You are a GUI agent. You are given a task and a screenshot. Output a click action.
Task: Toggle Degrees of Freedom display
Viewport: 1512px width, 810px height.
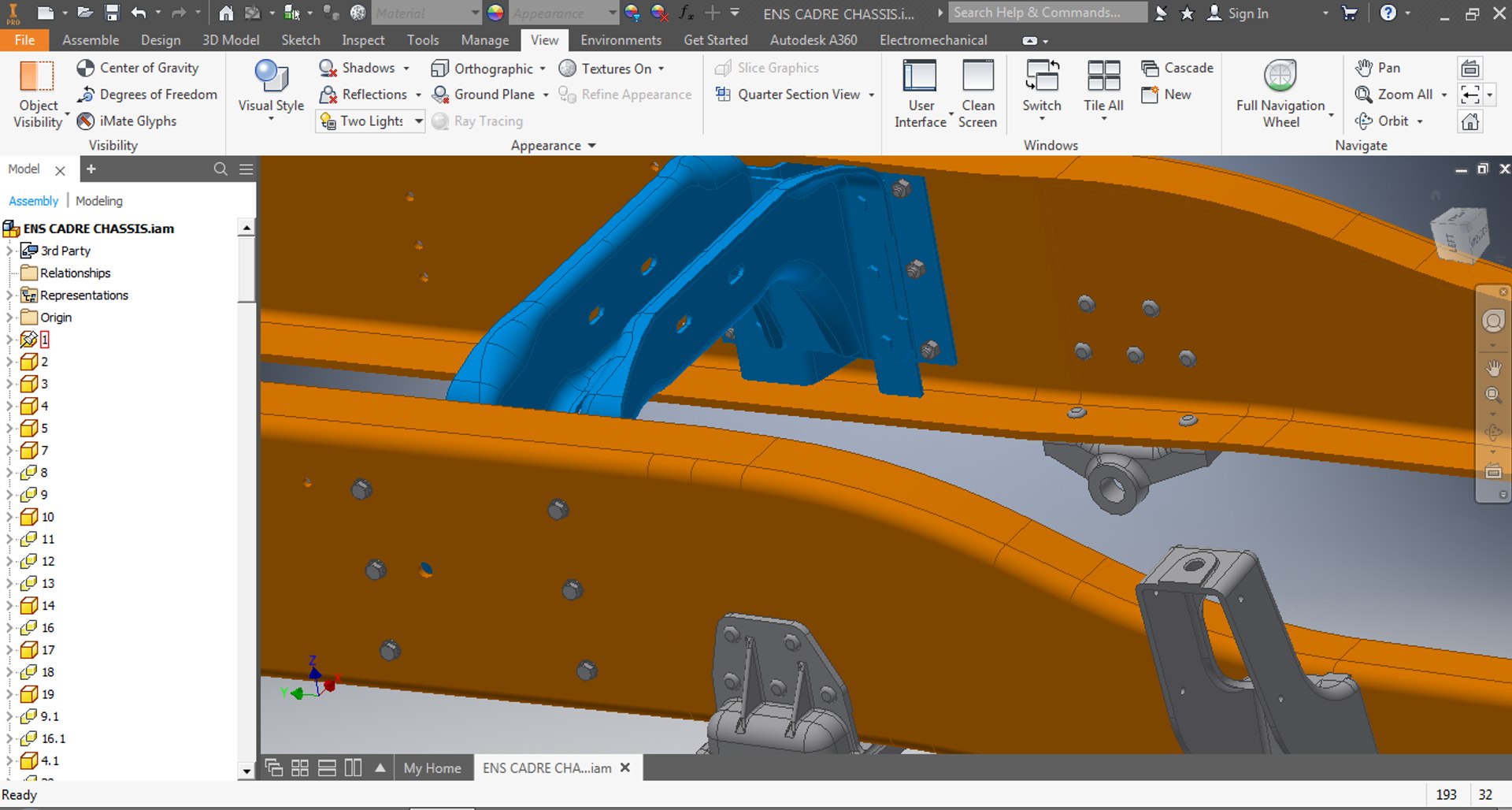pyautogui.click(x=147, y=95)
